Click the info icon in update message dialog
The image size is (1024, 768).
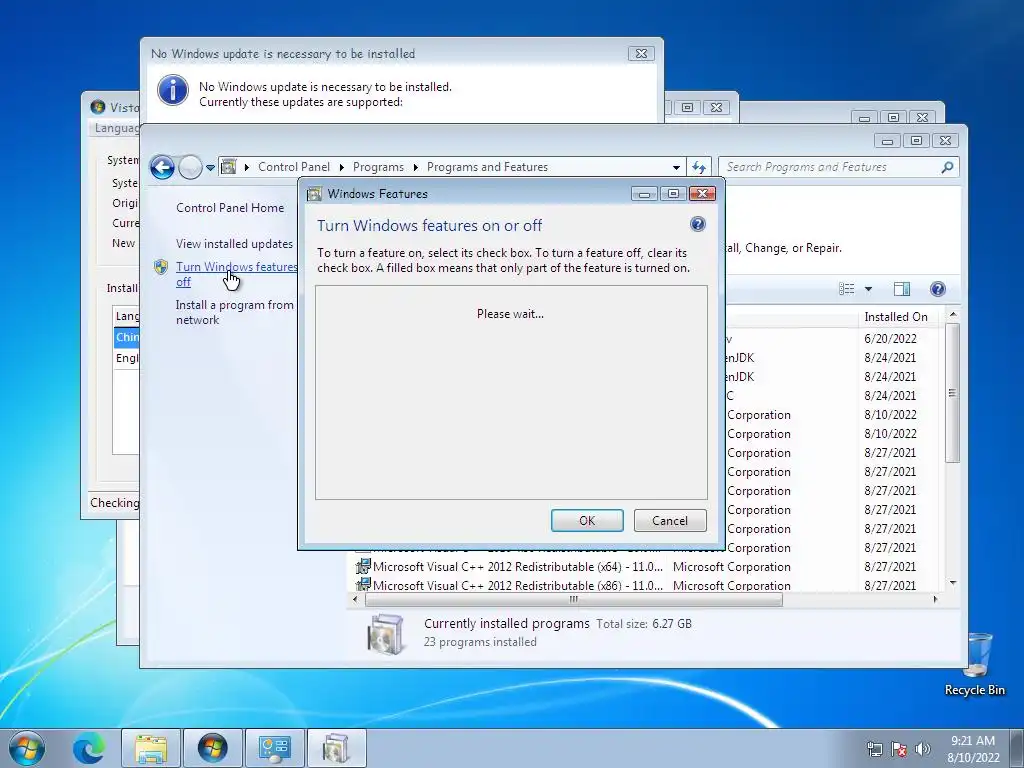point(173,91)
